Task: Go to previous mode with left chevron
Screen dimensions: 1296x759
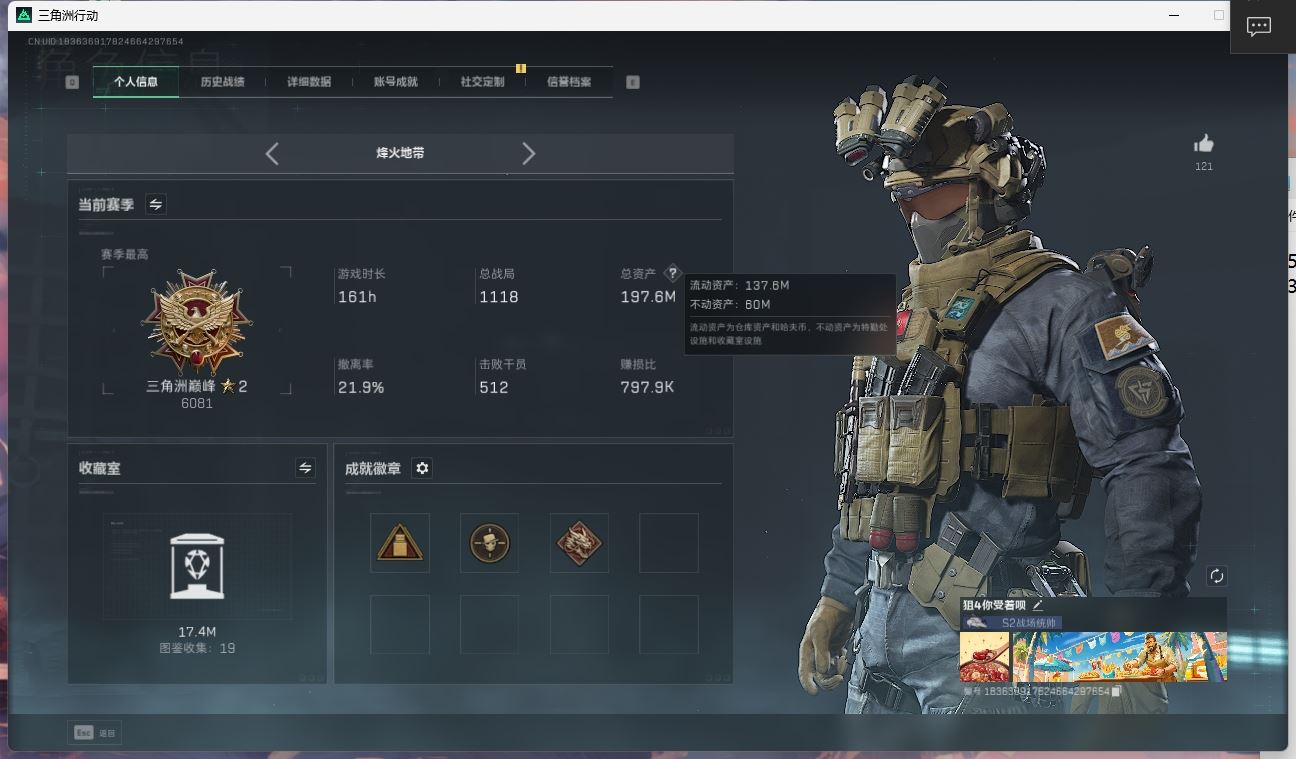Action: point(272,153)
